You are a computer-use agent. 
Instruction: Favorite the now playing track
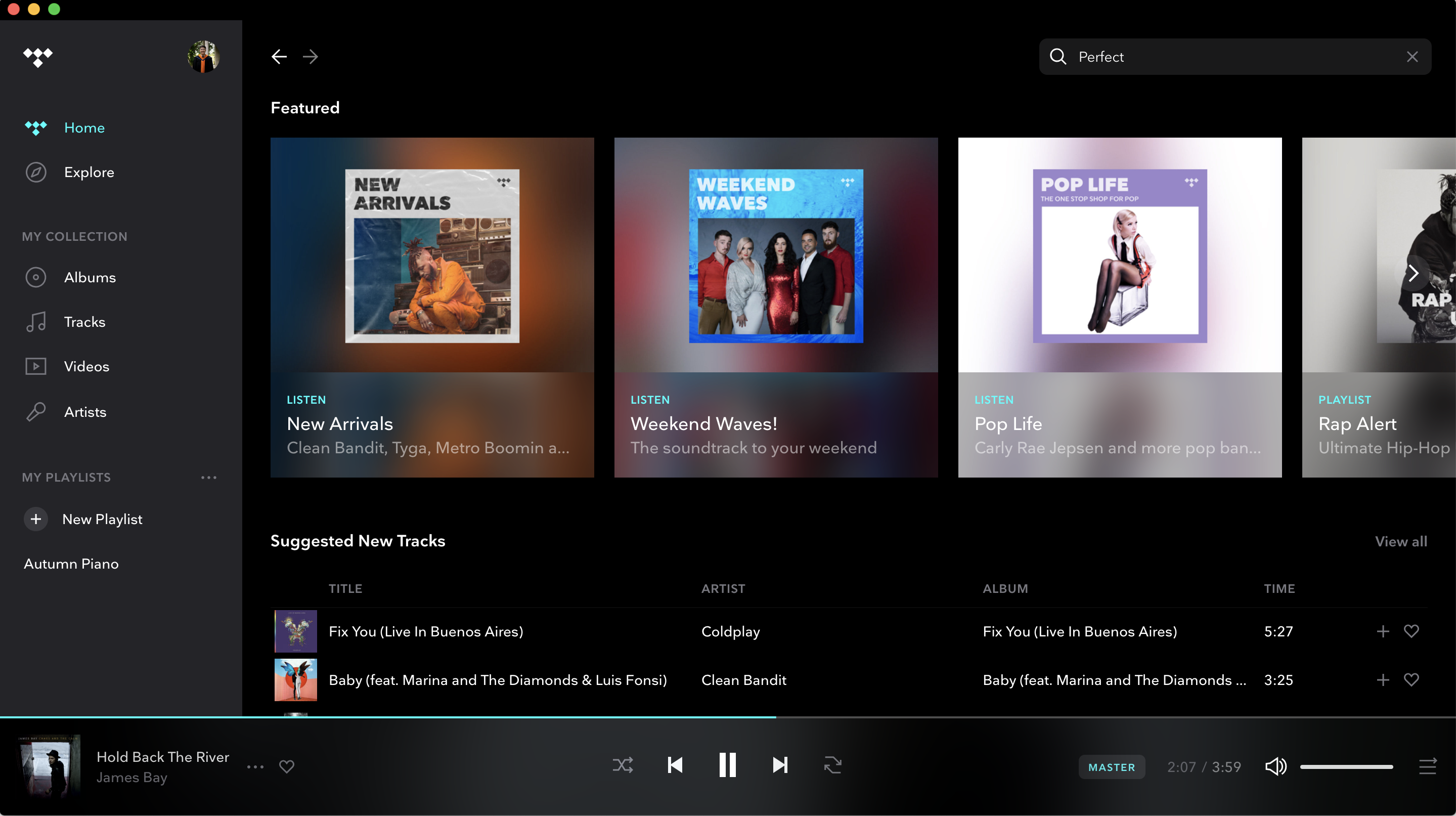(x=287, y=767)
